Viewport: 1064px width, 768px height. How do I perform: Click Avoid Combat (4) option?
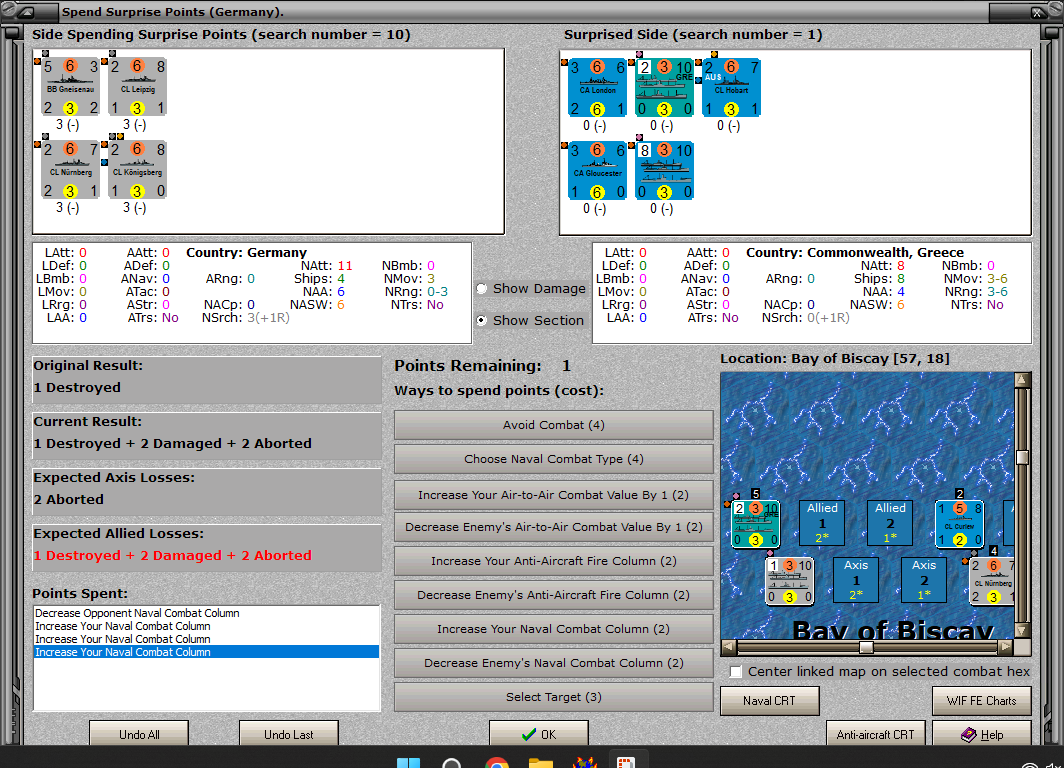pyautogui.click(x=554, y=425)
